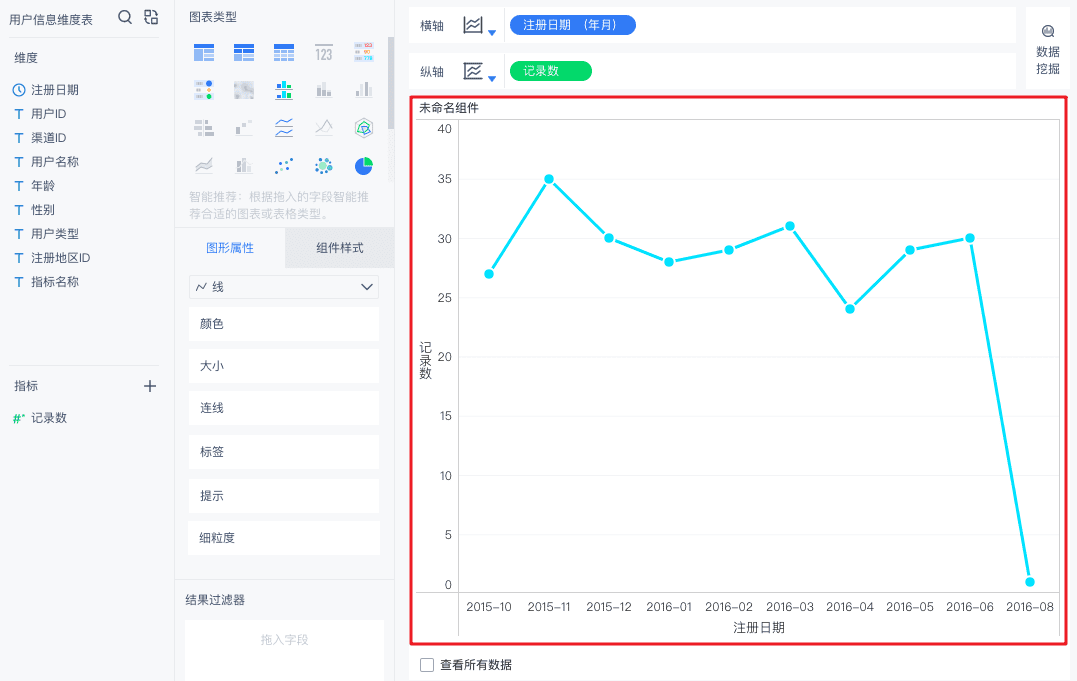Choose the multi-series line chart icon

pyautogui.click(x=284, y=128)
